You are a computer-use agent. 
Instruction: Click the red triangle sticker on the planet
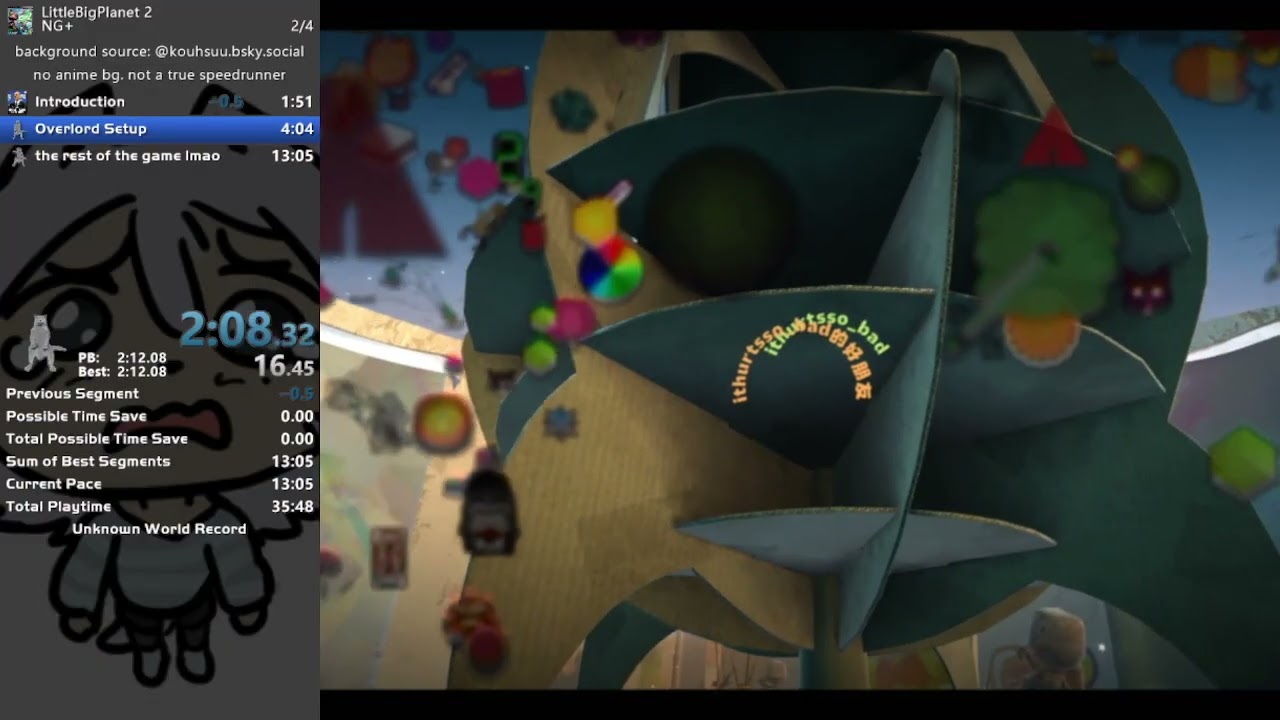point(1054,140)
